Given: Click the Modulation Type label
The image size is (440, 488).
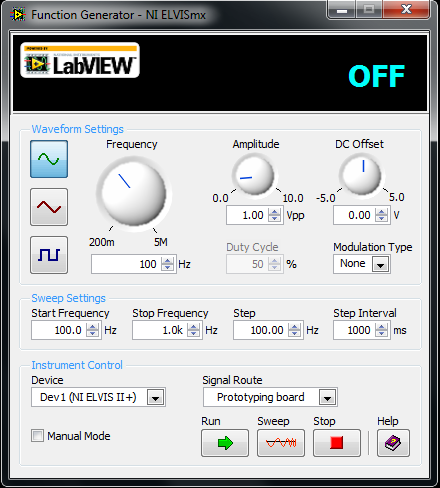Looking at the screenshot, I should [x=373, y=247].
